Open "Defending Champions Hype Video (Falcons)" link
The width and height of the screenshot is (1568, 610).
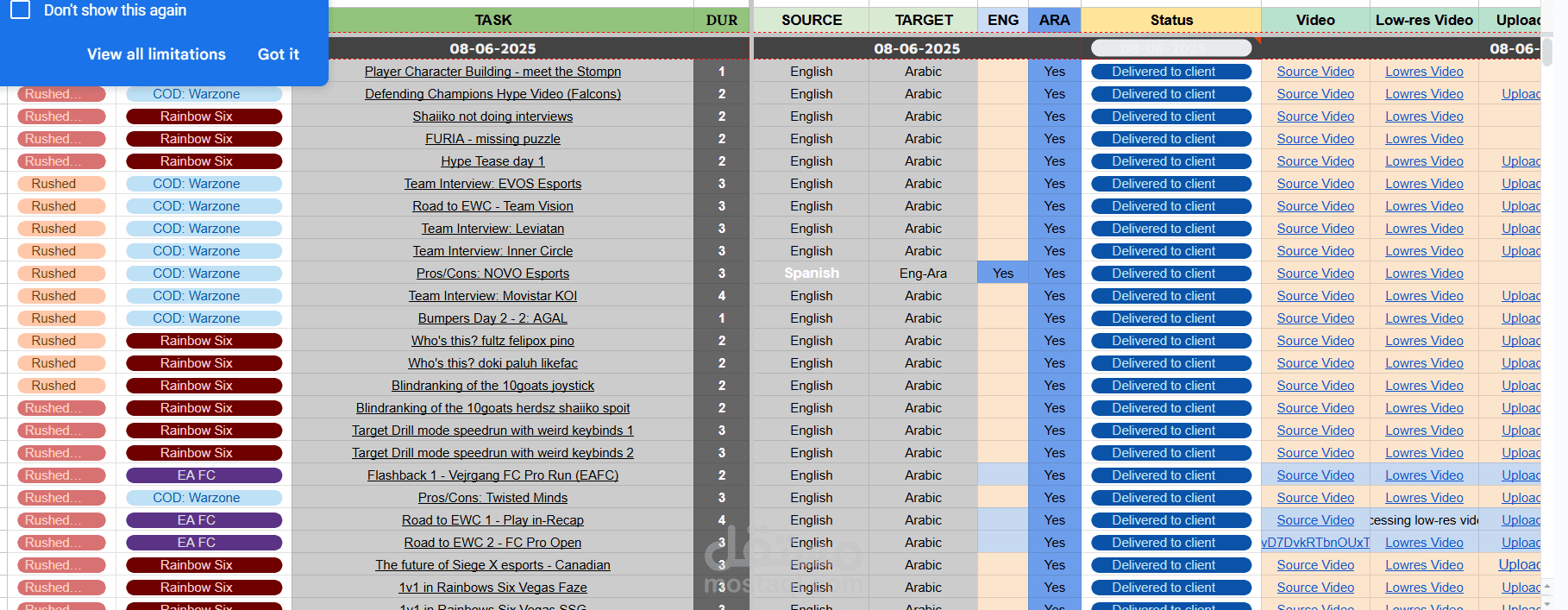pyautogui.click(x=492, y=94)
